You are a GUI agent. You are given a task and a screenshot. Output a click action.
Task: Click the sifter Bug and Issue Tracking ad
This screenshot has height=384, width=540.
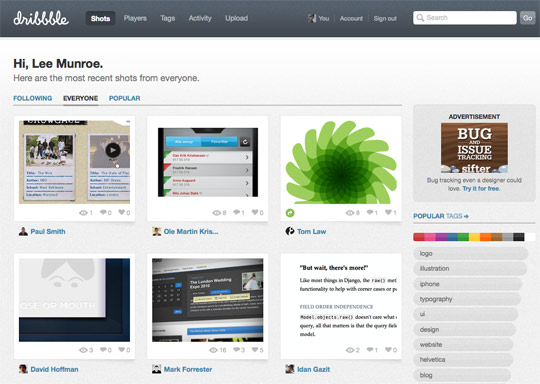[x=474, y=148]
